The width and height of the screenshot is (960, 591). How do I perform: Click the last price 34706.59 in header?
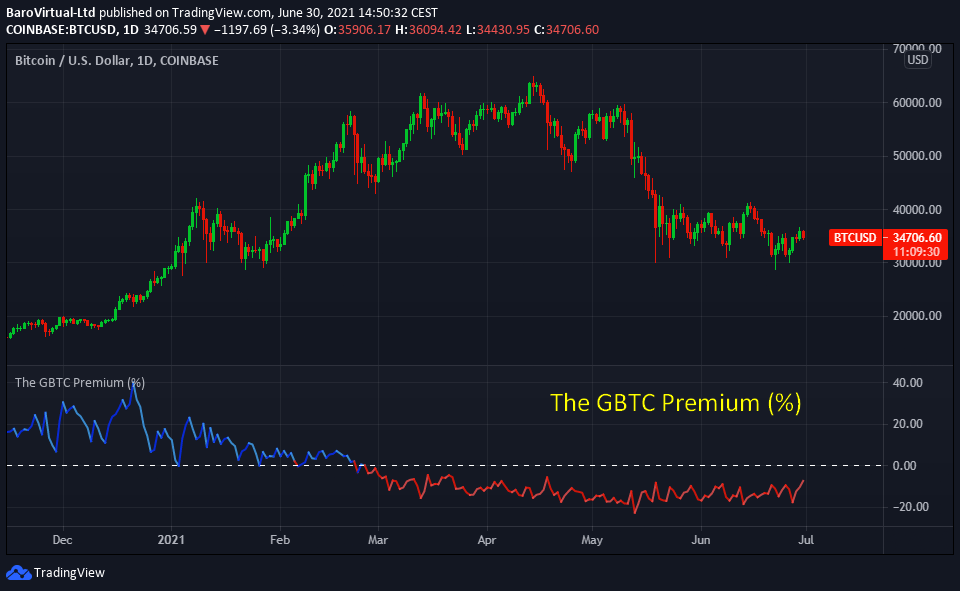170,29
